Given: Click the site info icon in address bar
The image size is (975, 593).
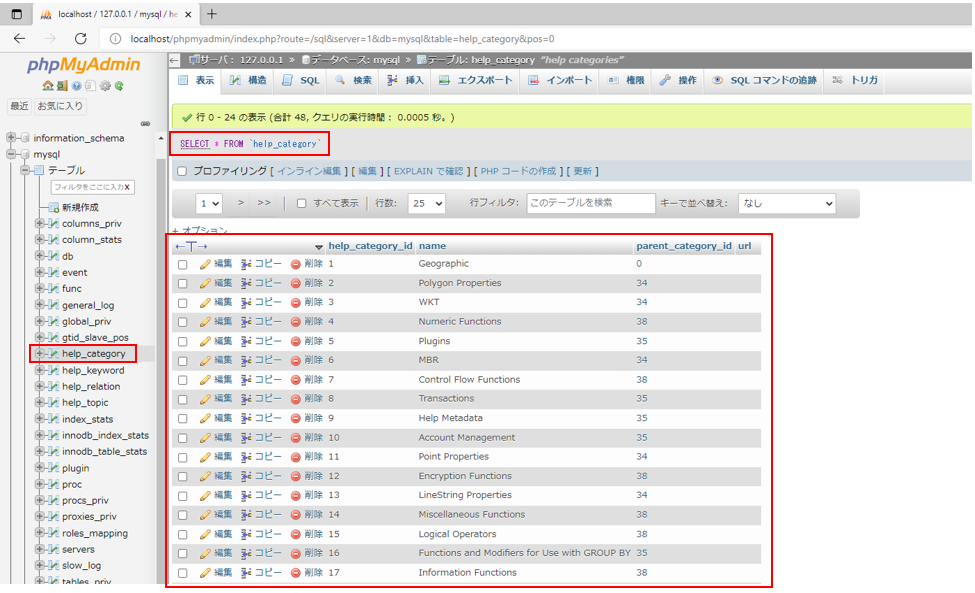Looking at the screenshot, I should click(116, 39).
